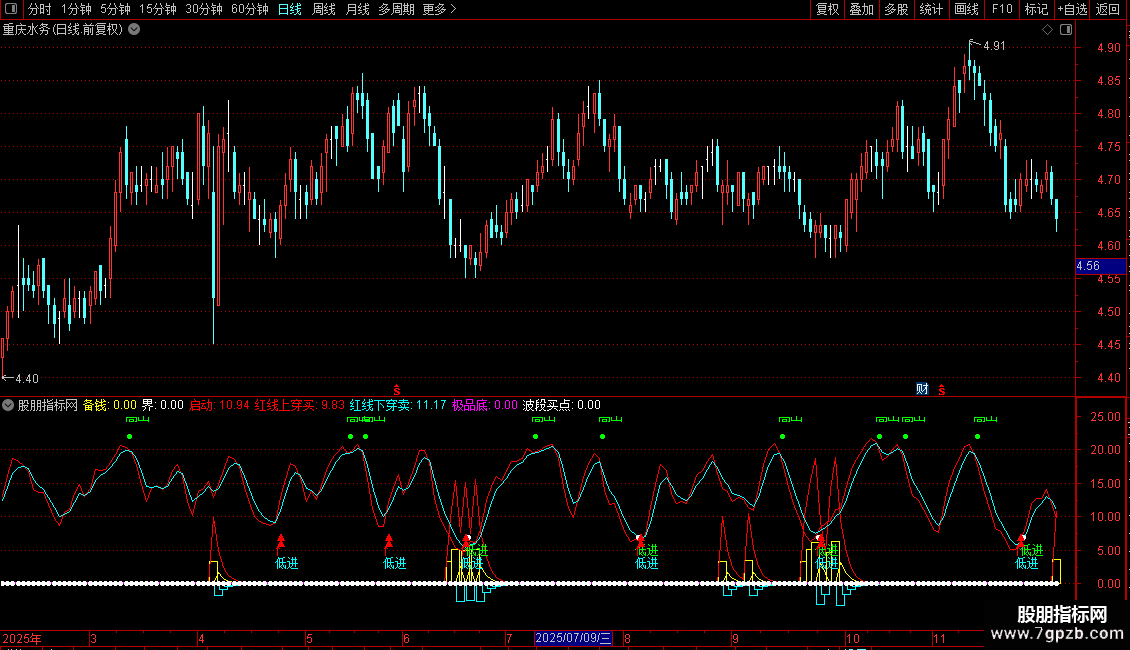
Task: Open the 画线 drawing tools
Action: point(966,9)
